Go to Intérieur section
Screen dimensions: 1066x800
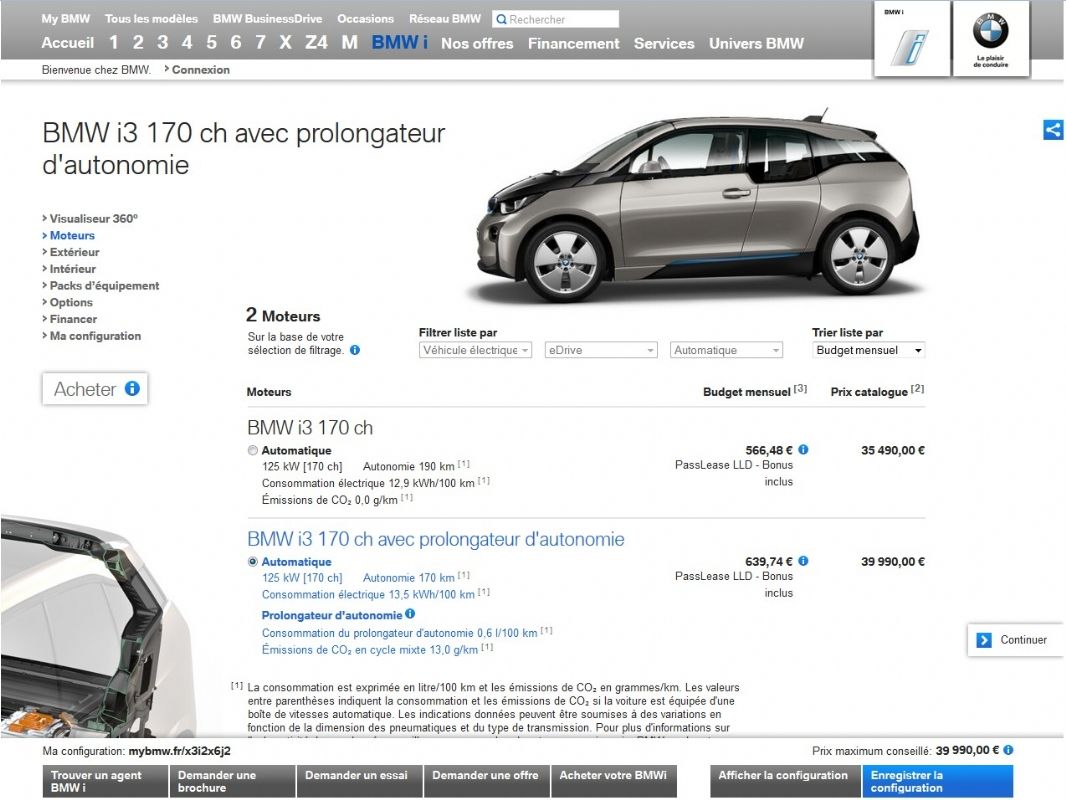click(x=72, y=269)
